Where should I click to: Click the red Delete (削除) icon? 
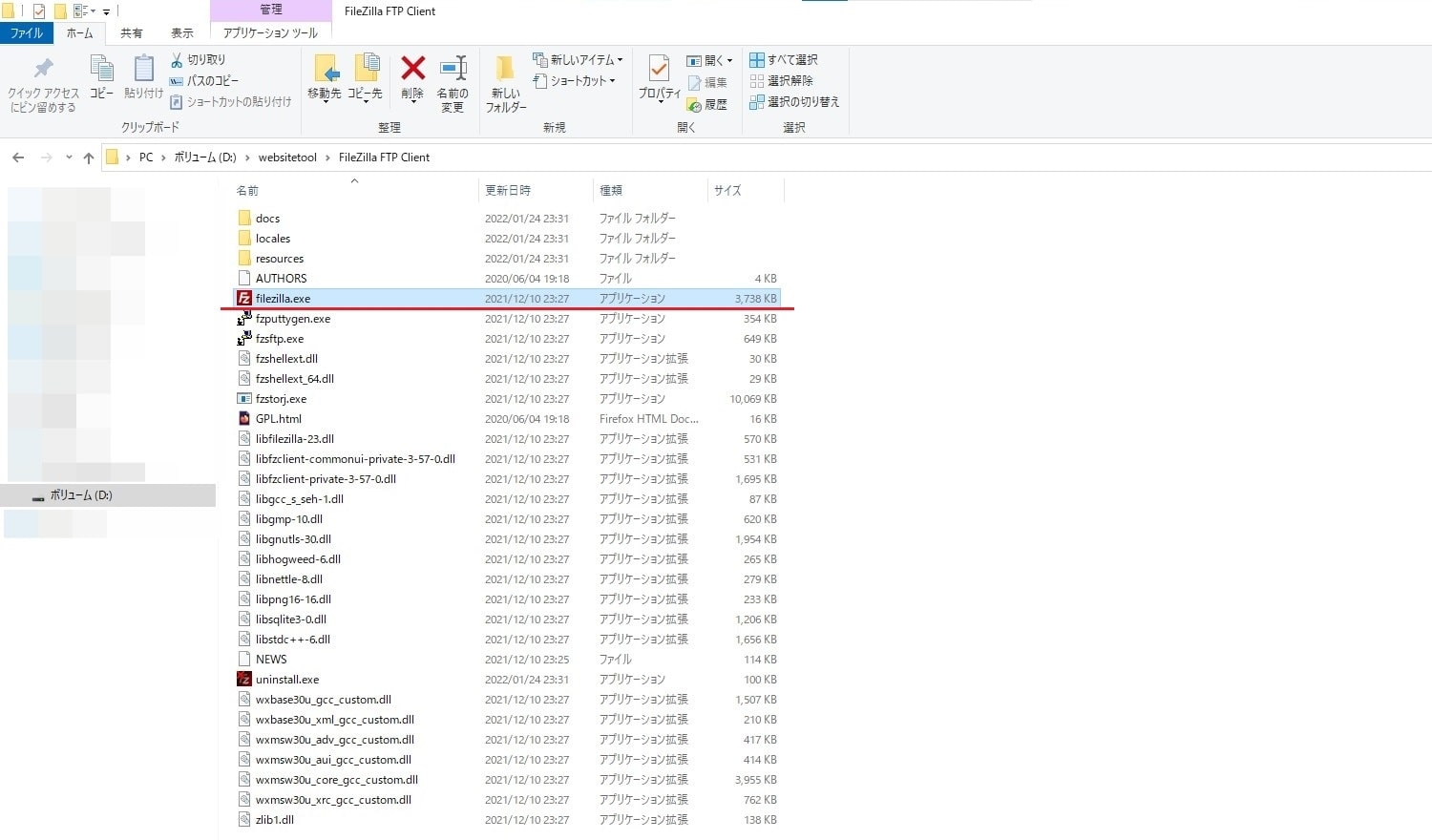tap(412, 70)
